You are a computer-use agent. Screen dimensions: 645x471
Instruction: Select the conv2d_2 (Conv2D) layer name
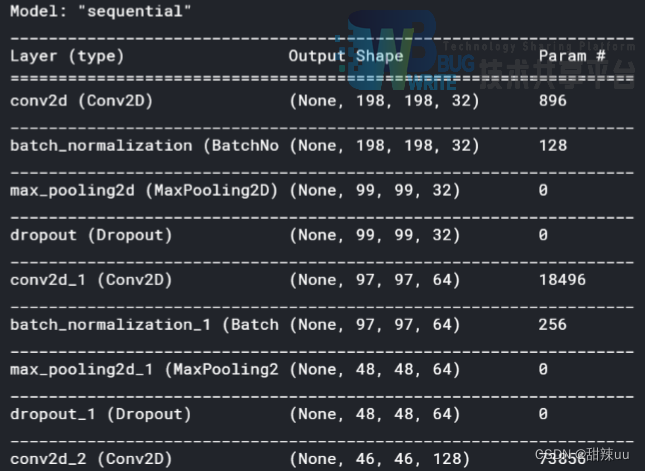pyautogui.click(x=91, y=459)
